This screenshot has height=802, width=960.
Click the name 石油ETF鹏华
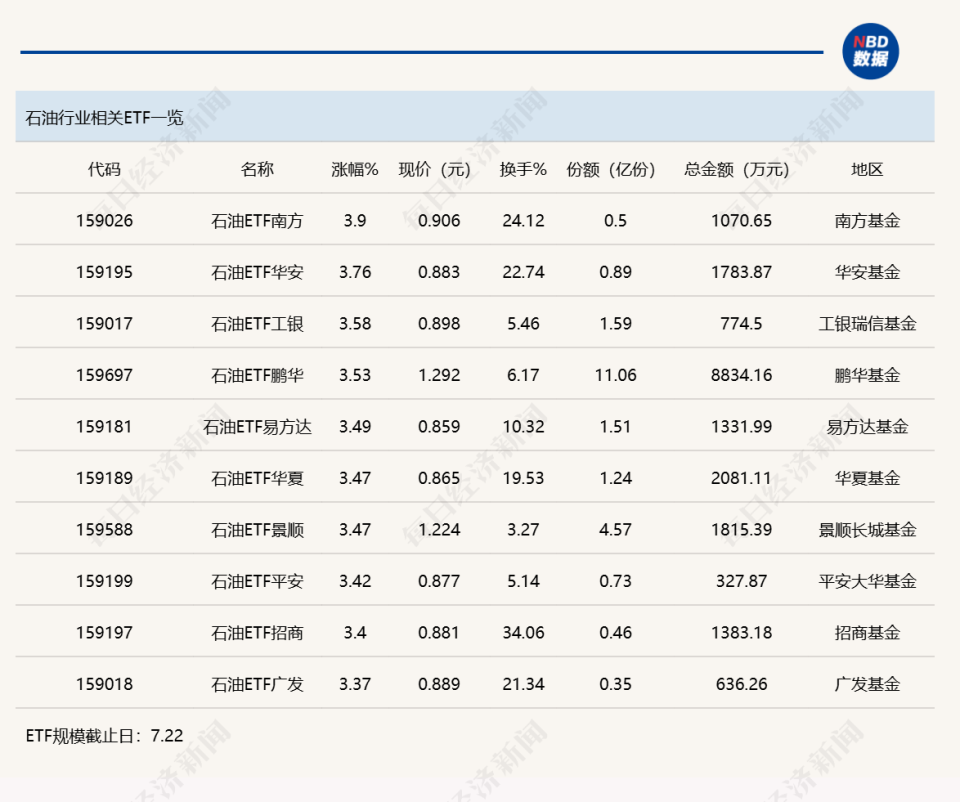point(257,375)
